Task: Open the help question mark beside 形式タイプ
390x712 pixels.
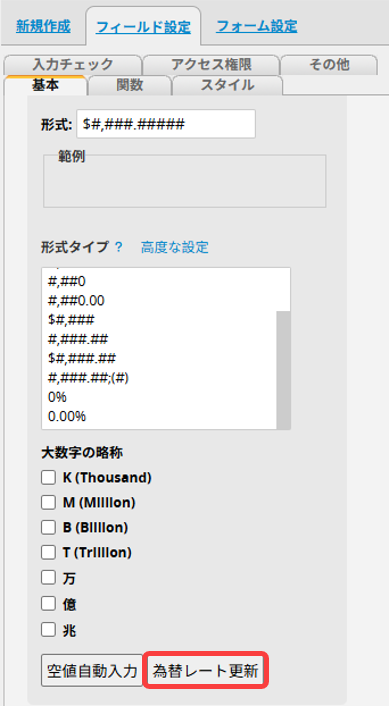Action: [118, 247]
